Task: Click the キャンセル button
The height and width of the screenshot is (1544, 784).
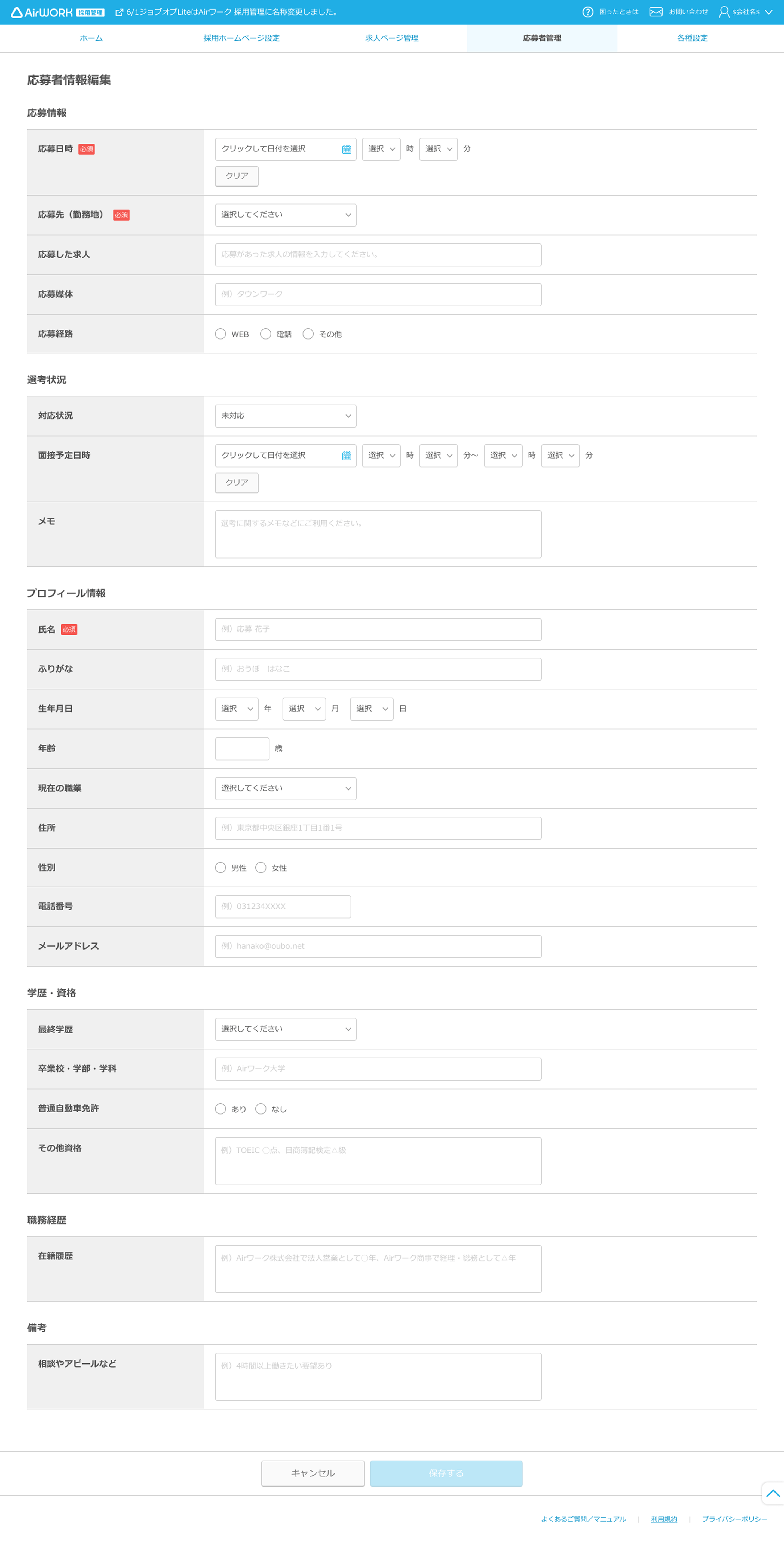Action: click(313, 1473)
